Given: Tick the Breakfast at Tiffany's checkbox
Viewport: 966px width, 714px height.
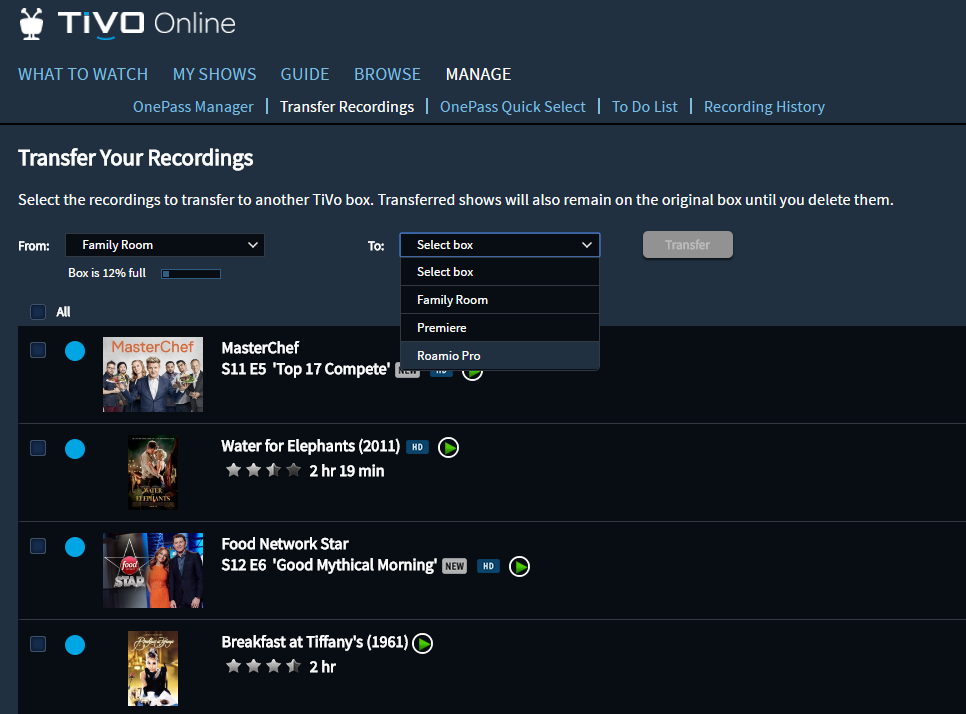Looking at the screenshot, I should (38, 644).
